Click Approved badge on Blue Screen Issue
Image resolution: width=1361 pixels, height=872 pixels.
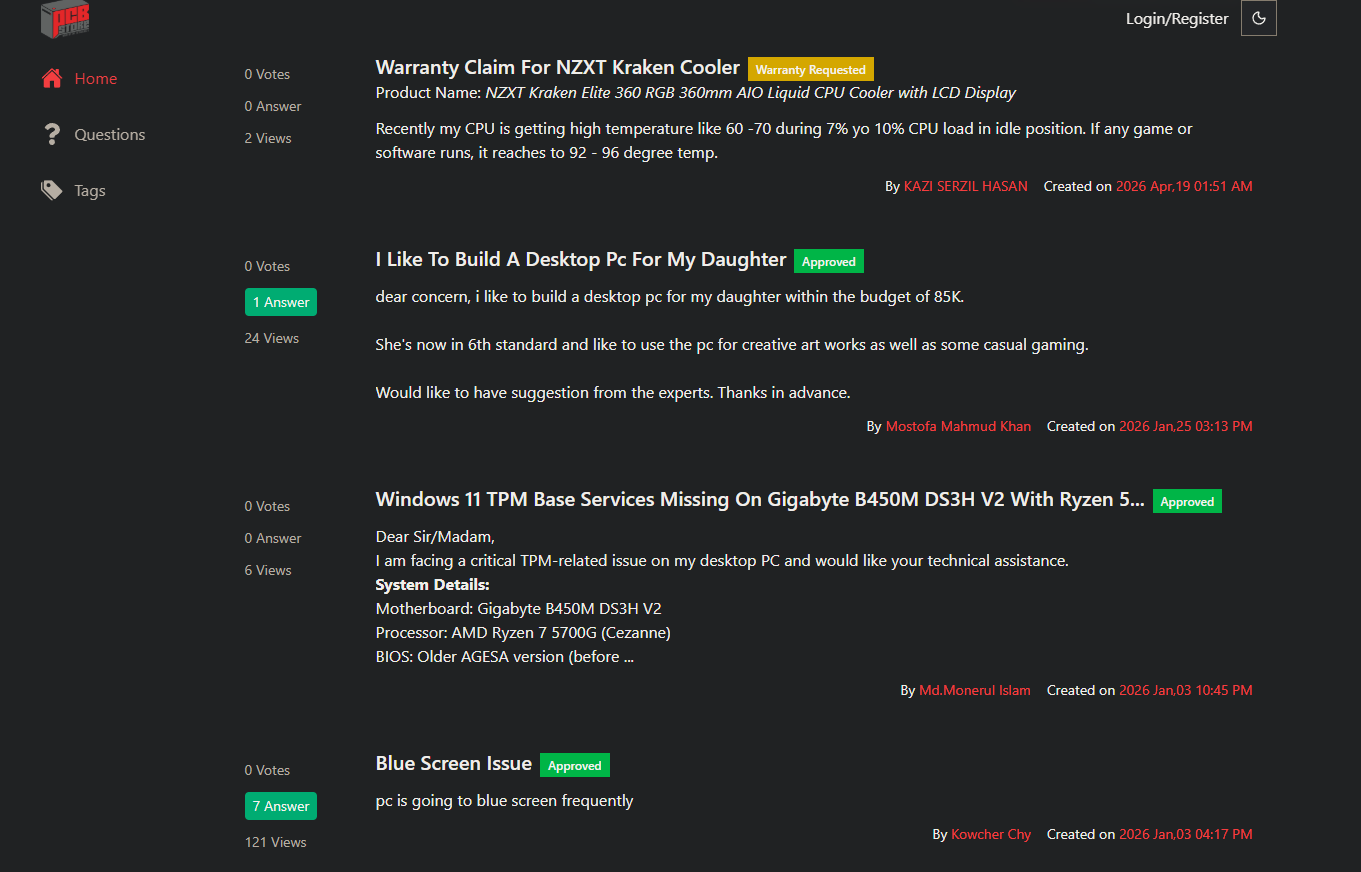click(575, 765)
